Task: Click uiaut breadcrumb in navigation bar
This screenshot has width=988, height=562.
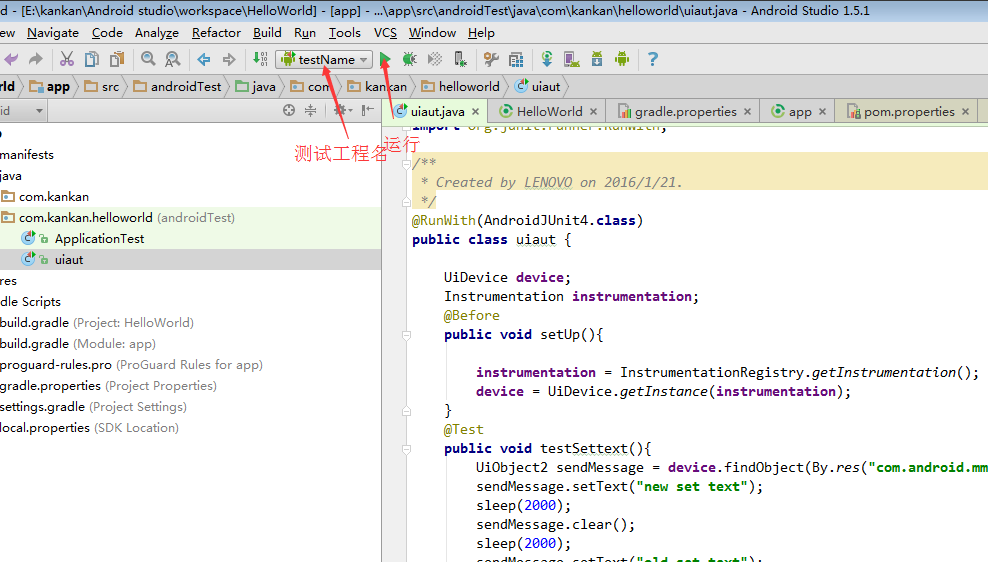Action: (x=537, y=87)
